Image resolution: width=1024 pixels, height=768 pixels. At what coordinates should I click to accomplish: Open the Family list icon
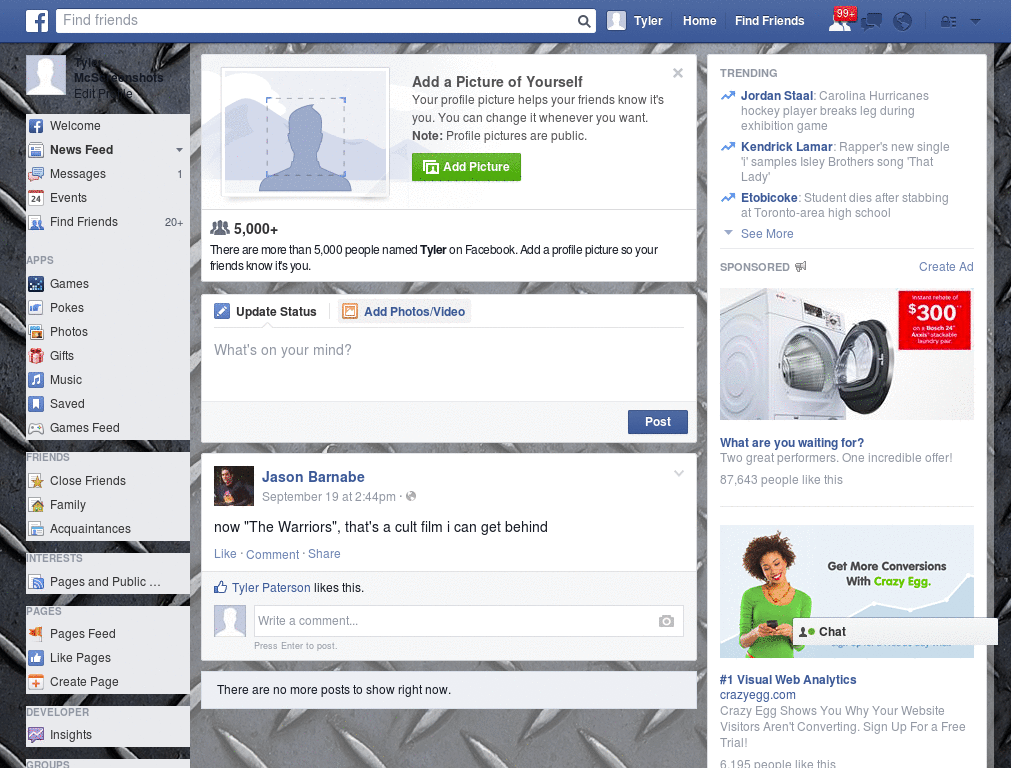[37, 505]
